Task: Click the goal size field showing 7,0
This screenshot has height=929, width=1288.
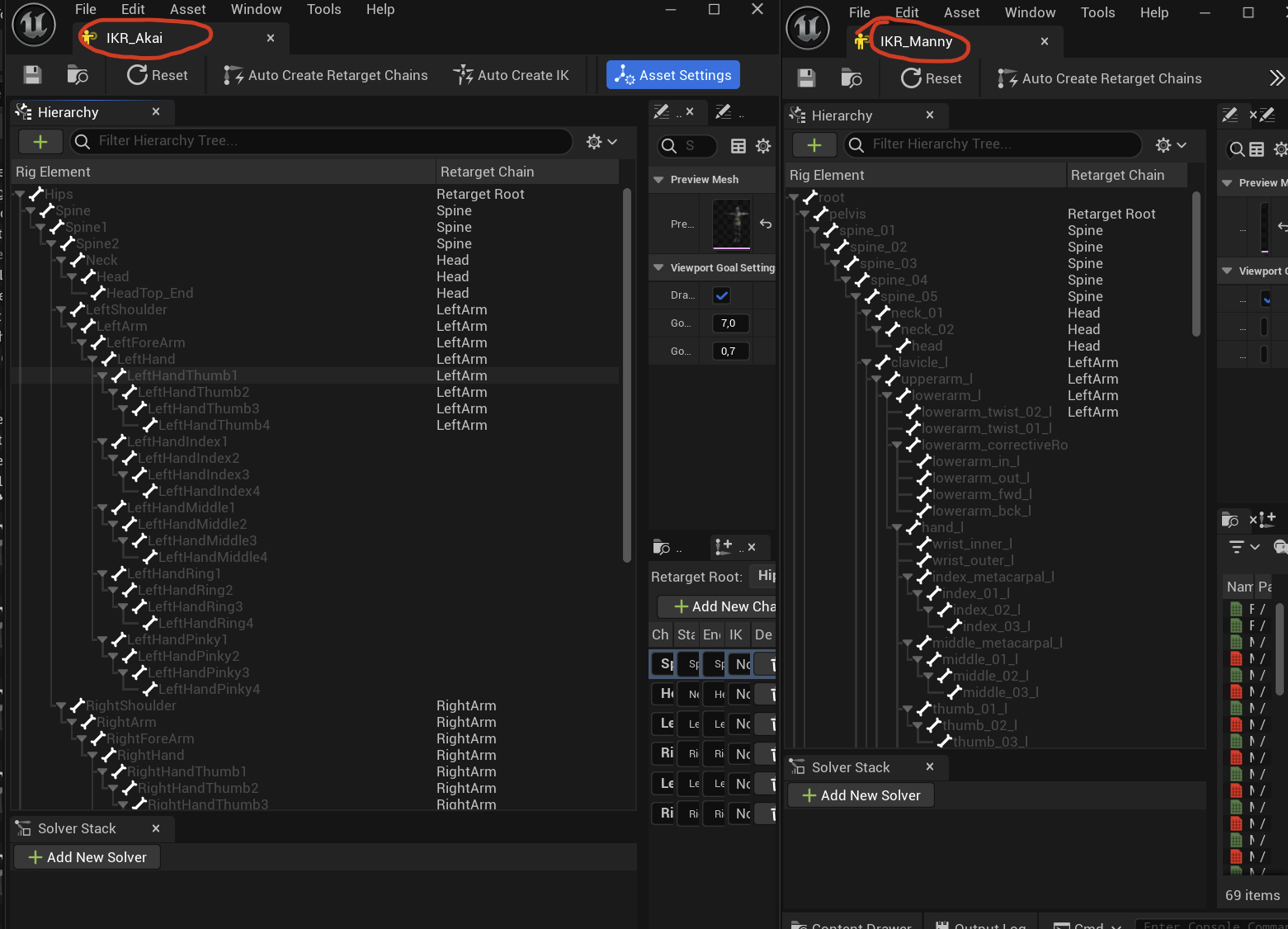Action: tap(729, 323)
